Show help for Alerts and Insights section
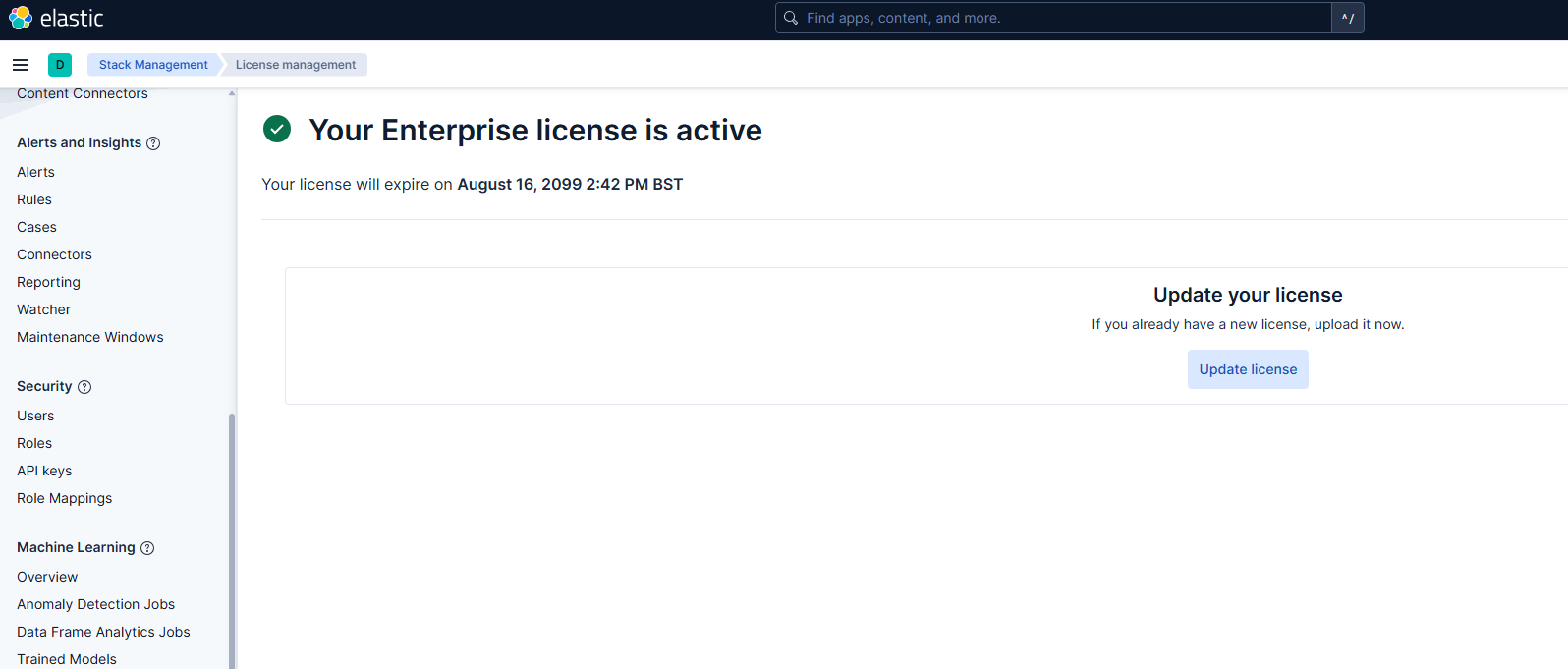Image resolution: width=1568 pixels, height=669 pixels. [x=153, y=143]
